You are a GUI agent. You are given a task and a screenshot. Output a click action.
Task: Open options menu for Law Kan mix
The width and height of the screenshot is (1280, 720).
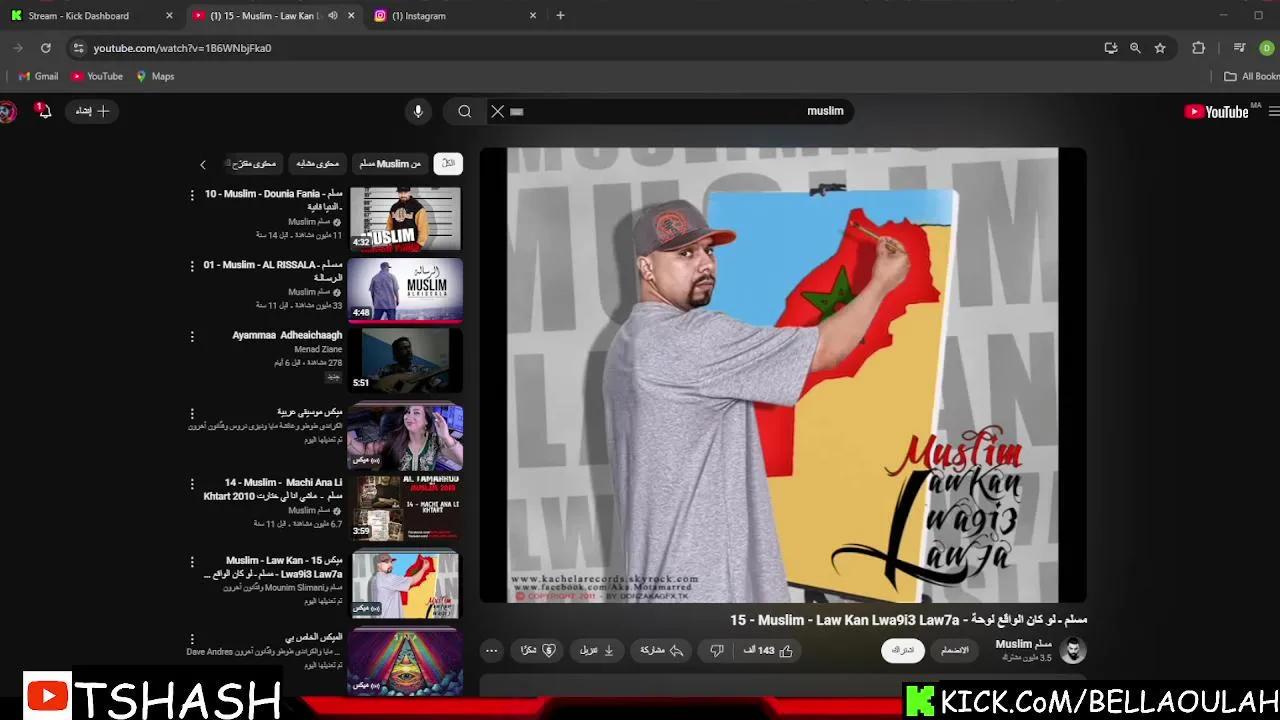(x=192, y=562)
